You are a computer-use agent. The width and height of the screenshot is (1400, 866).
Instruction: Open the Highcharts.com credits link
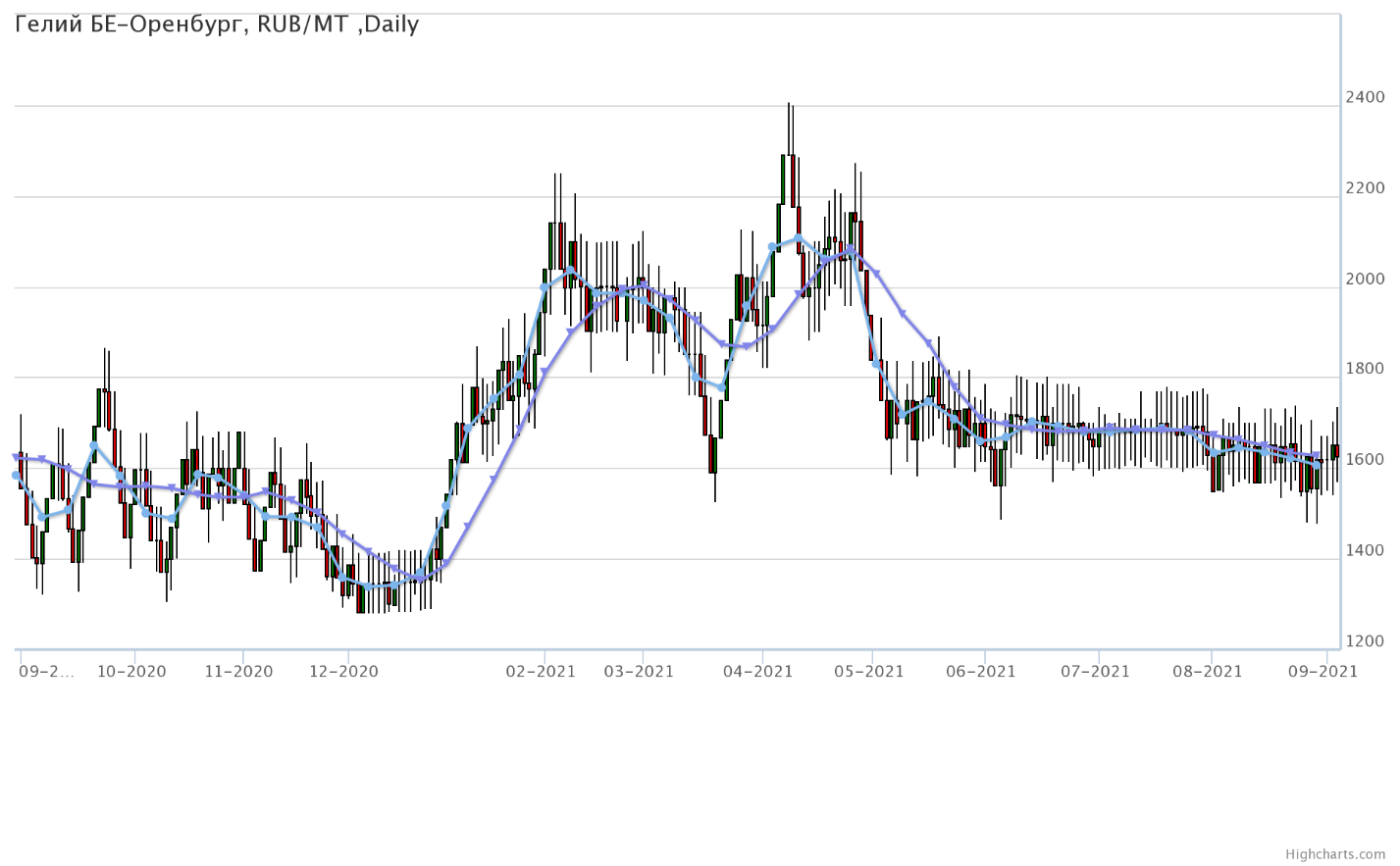1349,855
